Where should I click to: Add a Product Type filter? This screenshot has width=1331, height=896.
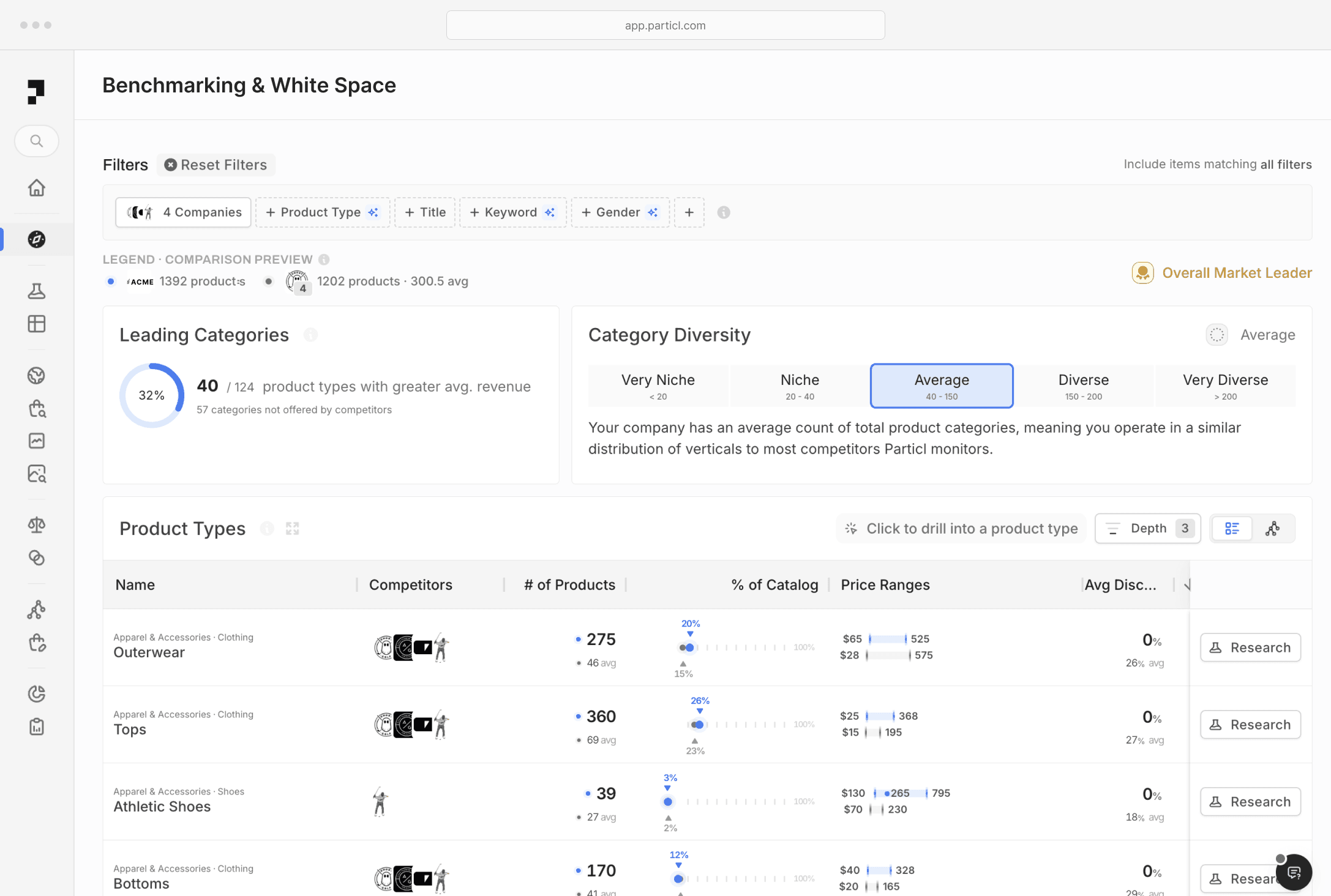point(322,212)
